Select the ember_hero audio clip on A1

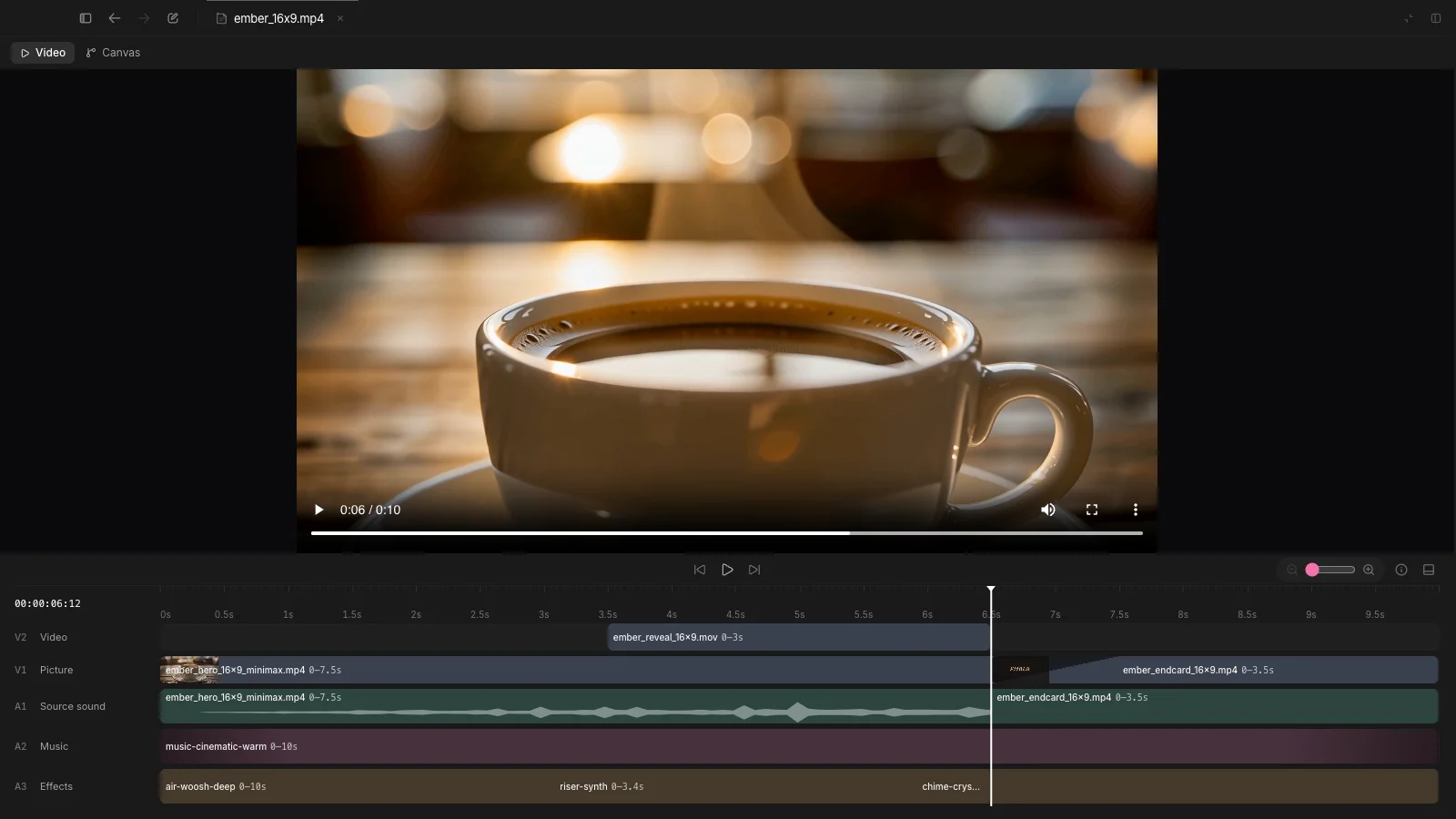click(x=575, y=706)
